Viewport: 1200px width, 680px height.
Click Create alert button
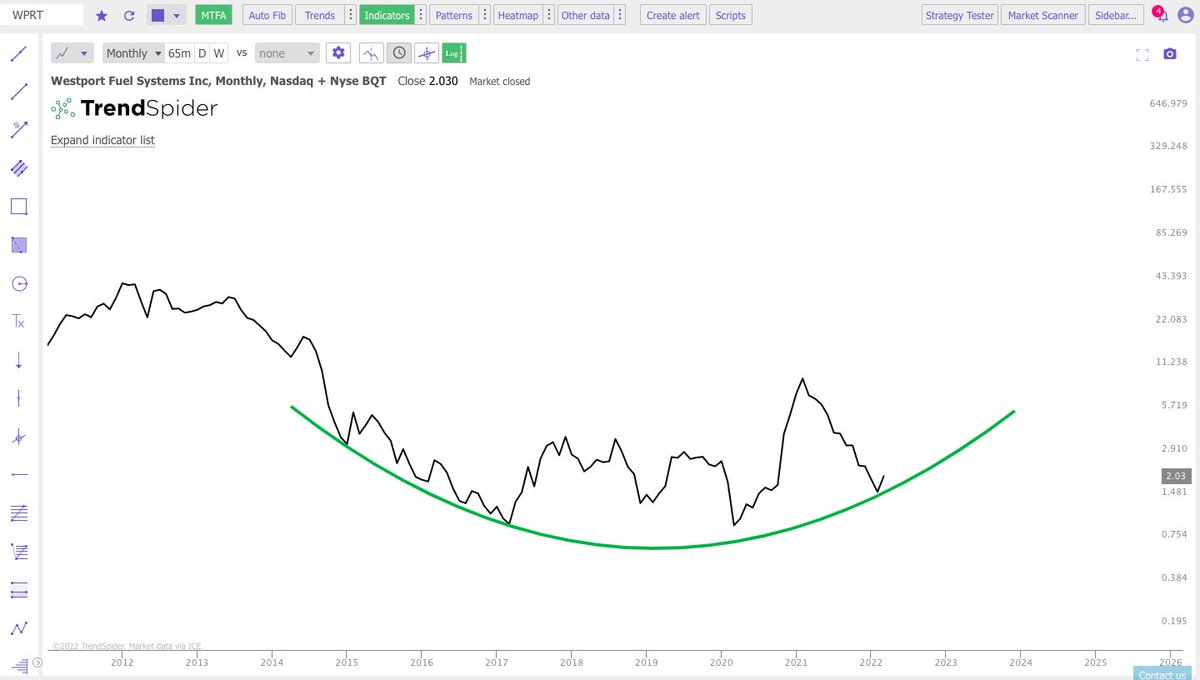pyautogui.click(x=674, y=16)
